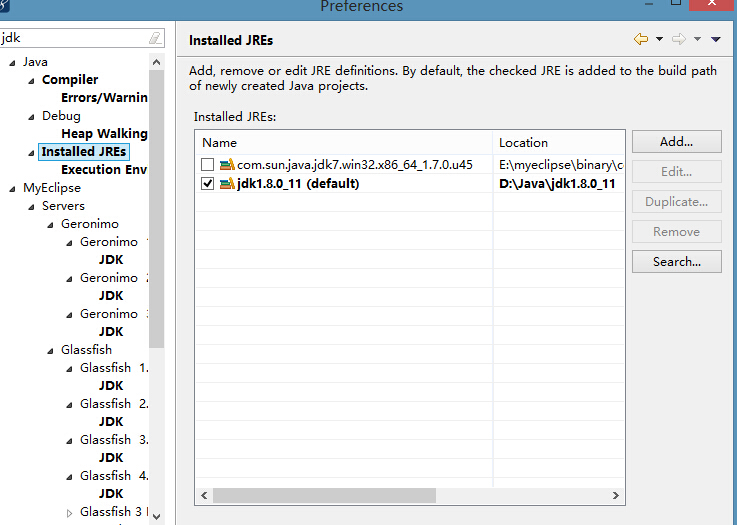The width and height of the screenshot is (737, 525).
Task: Expand the Glassfish 3 bottom tree node
Action: (x=70, y=513)
